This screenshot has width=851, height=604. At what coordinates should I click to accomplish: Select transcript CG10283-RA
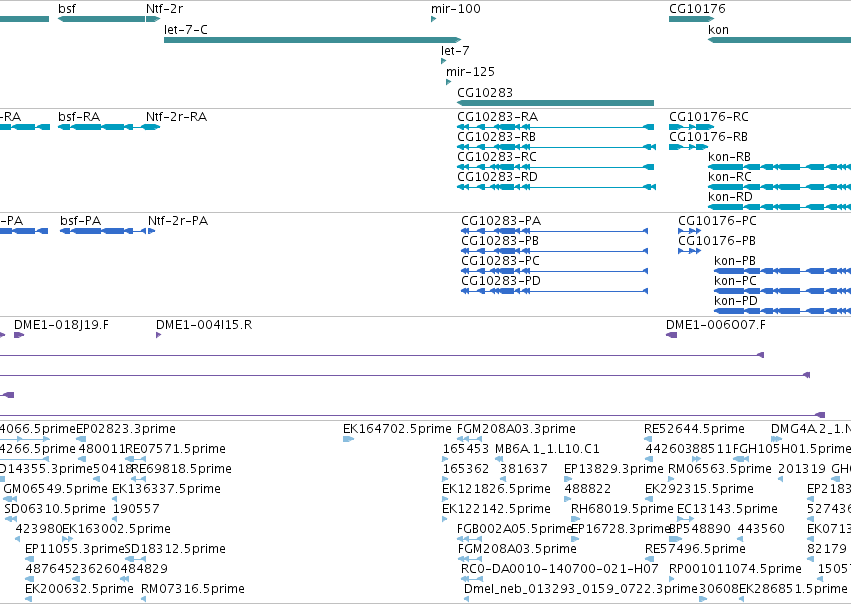498,117
